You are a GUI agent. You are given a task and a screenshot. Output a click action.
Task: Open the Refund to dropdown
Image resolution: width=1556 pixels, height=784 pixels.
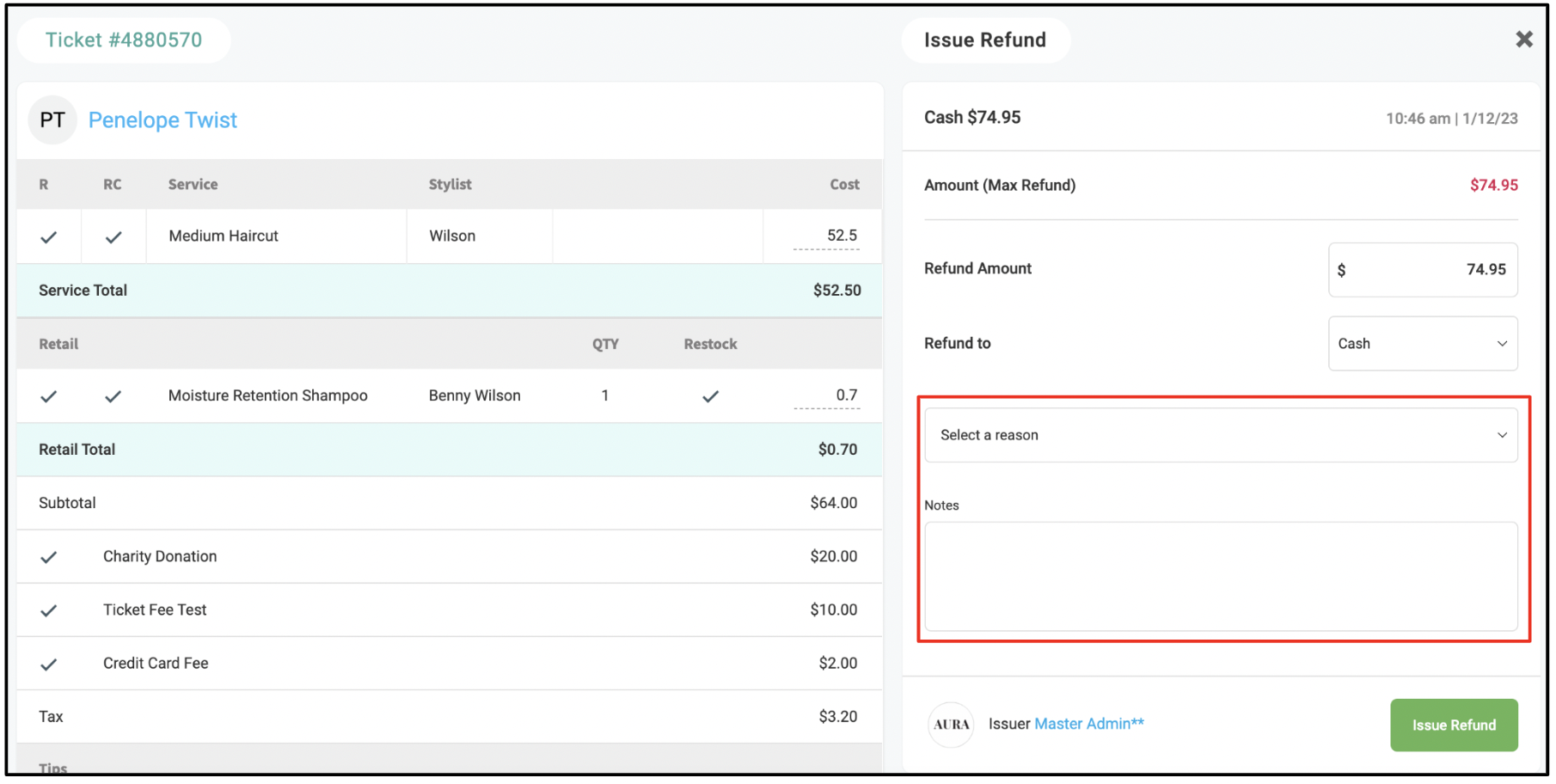1423,344
